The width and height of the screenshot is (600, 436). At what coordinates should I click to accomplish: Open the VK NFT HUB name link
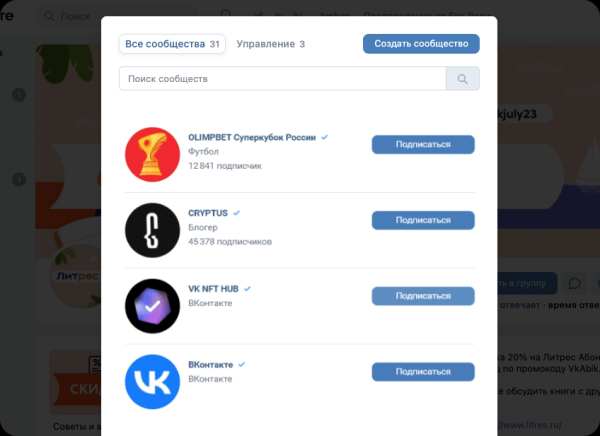coord(213,288)
